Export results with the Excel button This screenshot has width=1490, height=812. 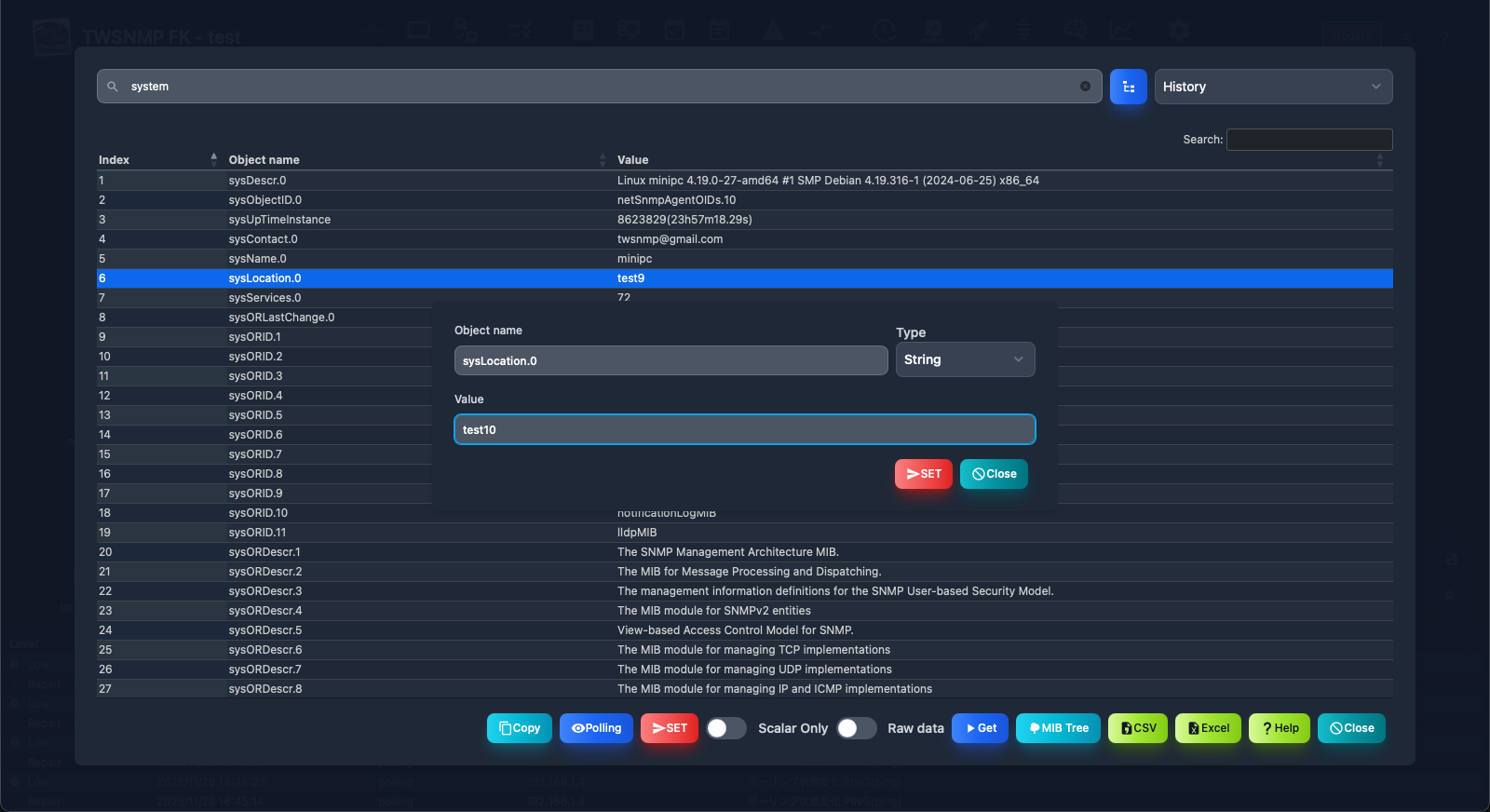pos(1208,728)
